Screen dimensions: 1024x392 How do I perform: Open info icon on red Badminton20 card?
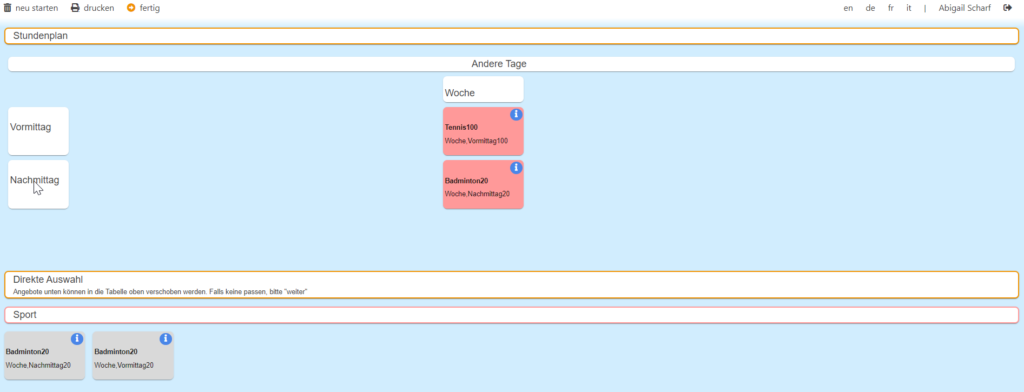click(516, 168)
